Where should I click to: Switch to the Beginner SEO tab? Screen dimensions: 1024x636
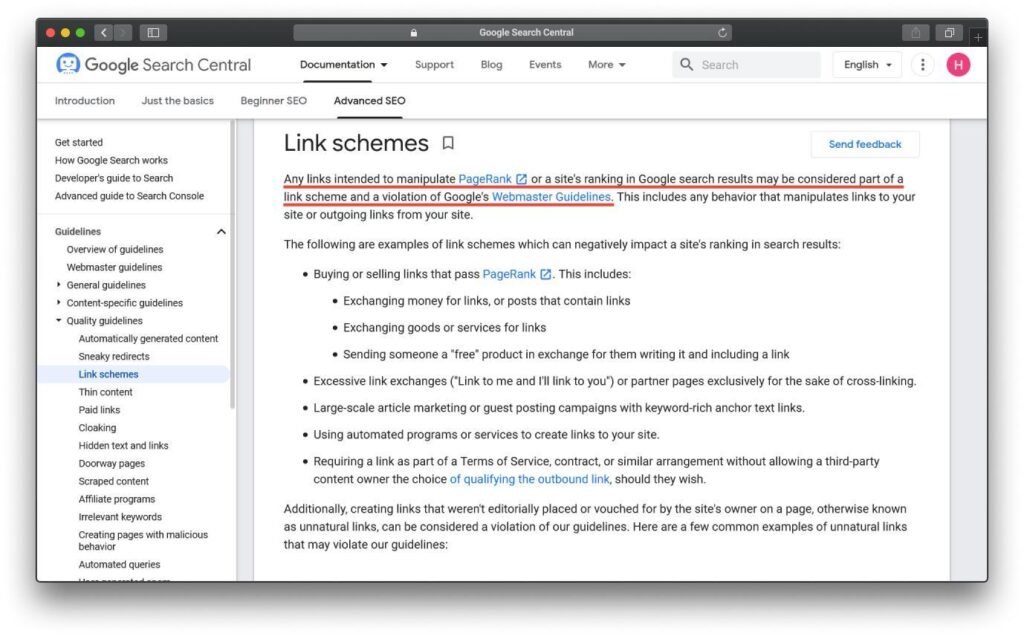(273, 100)
